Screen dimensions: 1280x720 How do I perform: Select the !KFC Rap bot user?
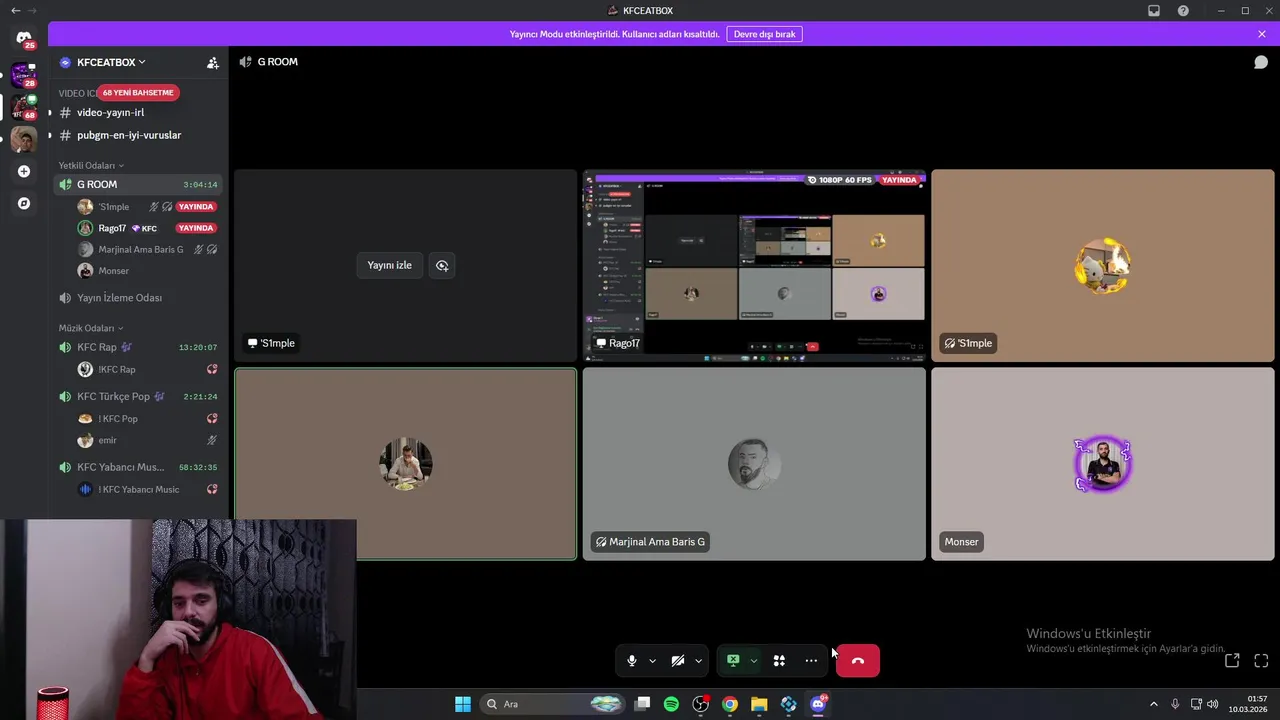(116, 370)
